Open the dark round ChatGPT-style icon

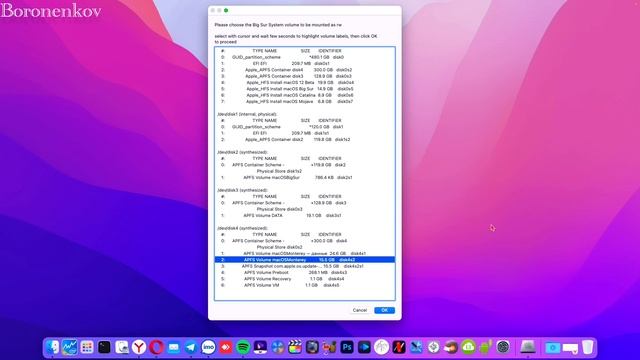[x=503, y=347]
